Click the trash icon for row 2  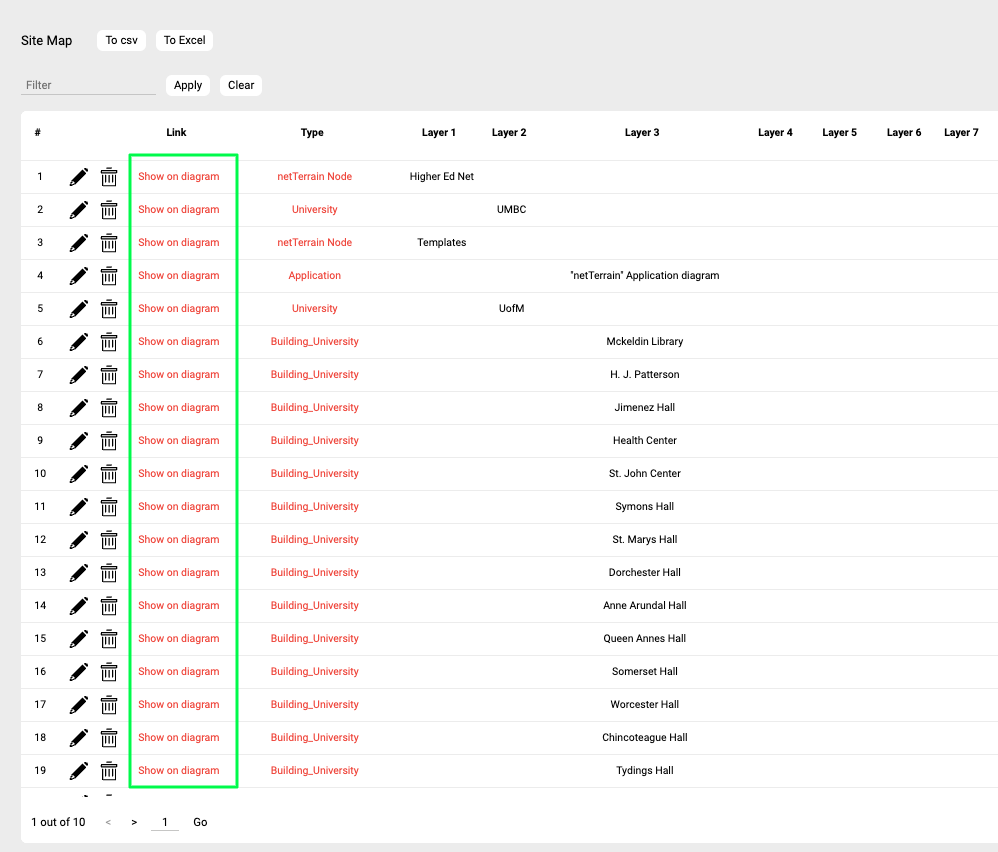click(109, 210)
